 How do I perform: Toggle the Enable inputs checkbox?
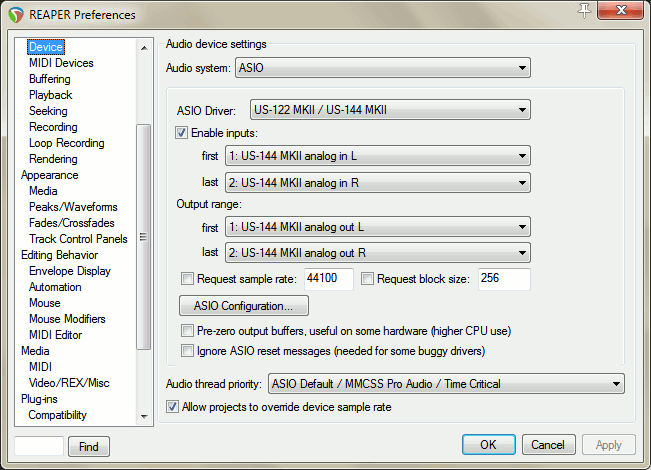pyautogui.click(x=181, y=133)
